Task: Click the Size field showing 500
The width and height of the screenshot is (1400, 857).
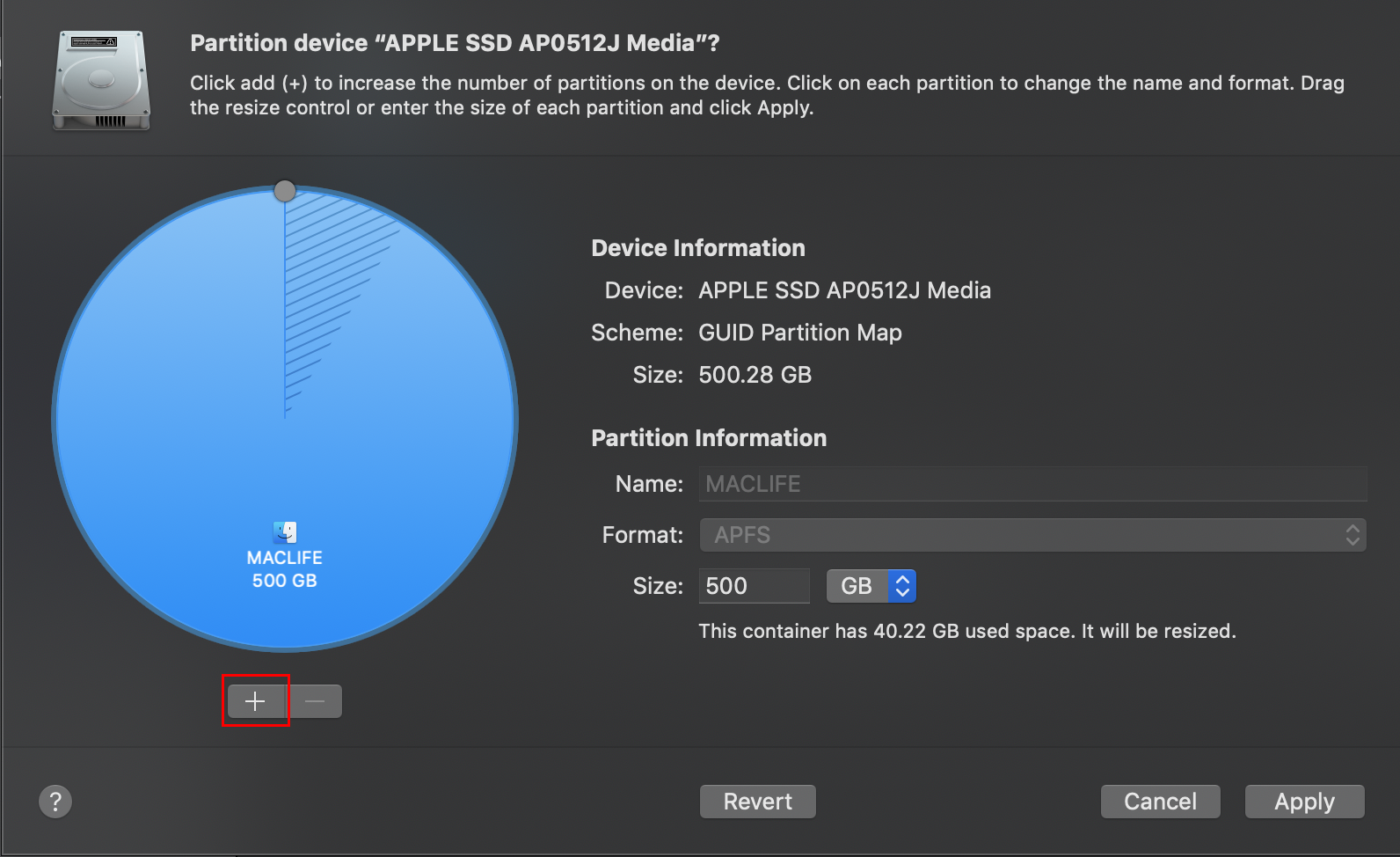Action: [754, 586]
